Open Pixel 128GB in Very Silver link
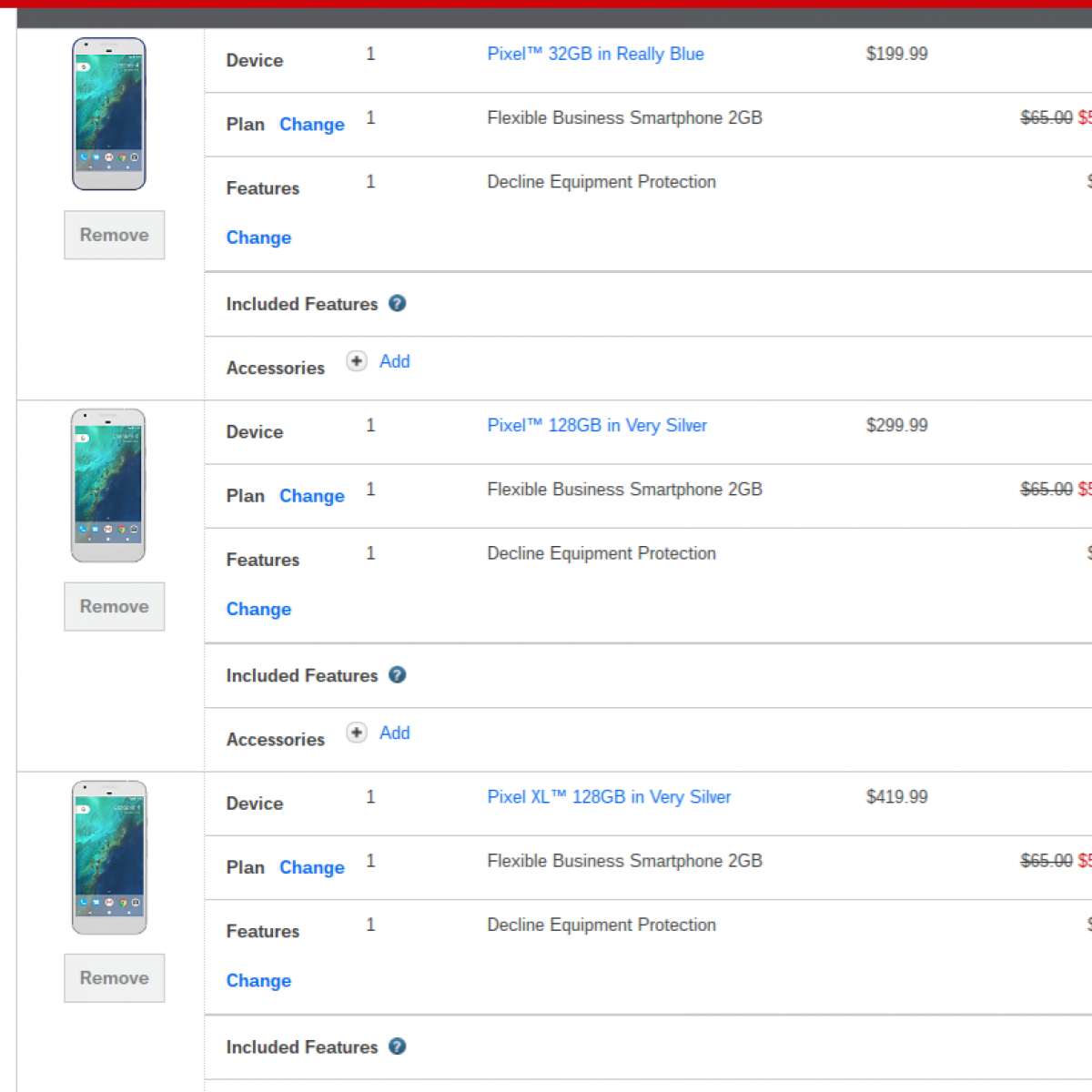The image size is (1092, 1092). tap(597, 425)
